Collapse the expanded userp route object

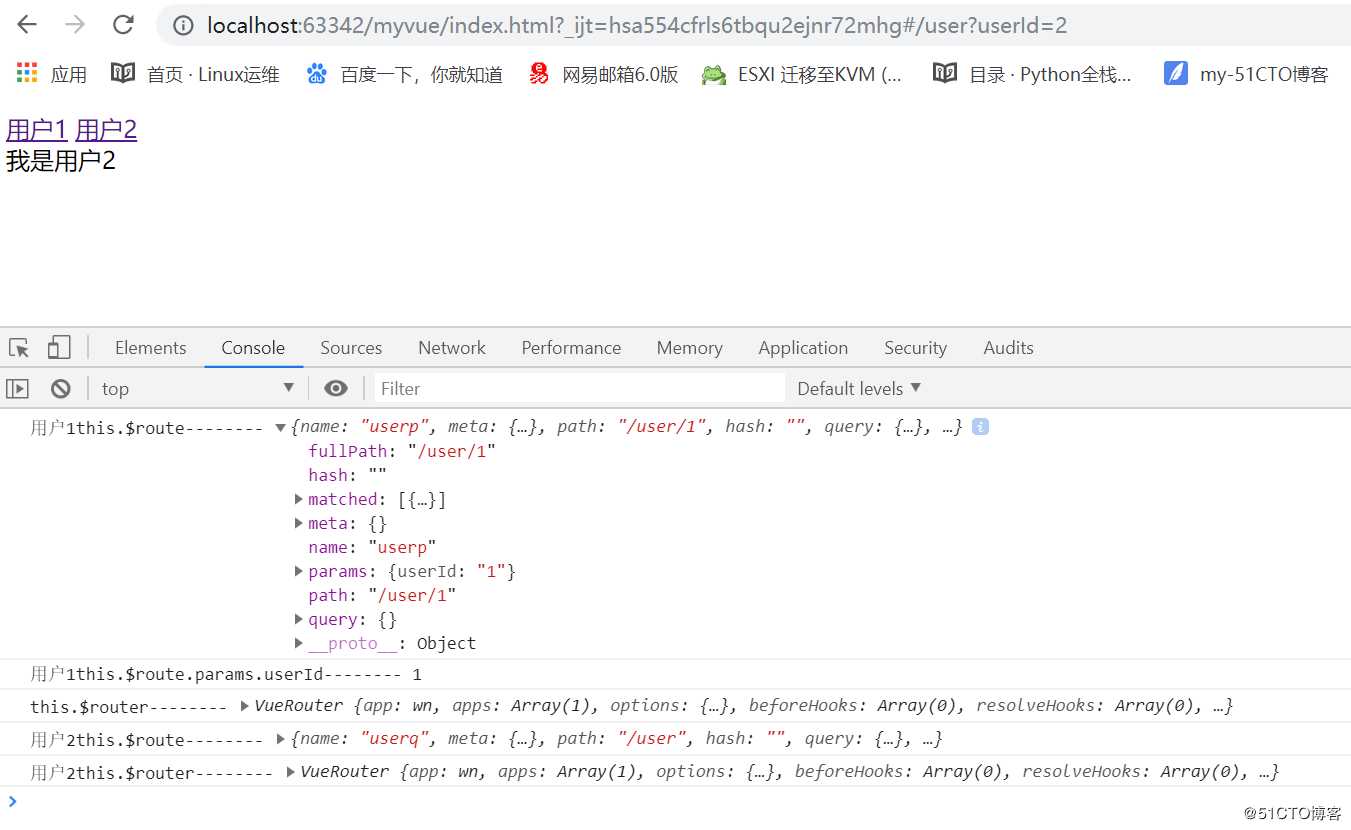(281, 428)
